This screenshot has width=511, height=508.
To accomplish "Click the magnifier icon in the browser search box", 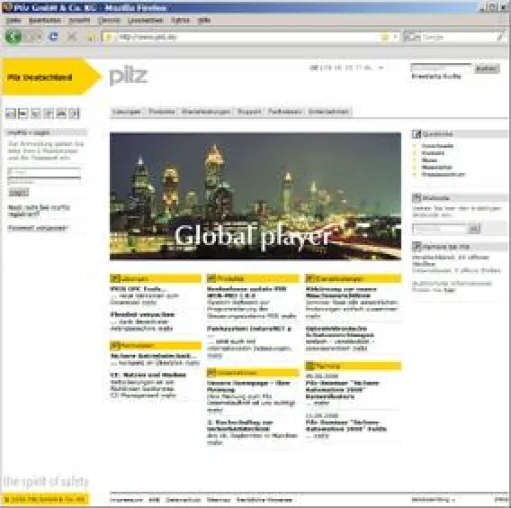I will (499, 37).
